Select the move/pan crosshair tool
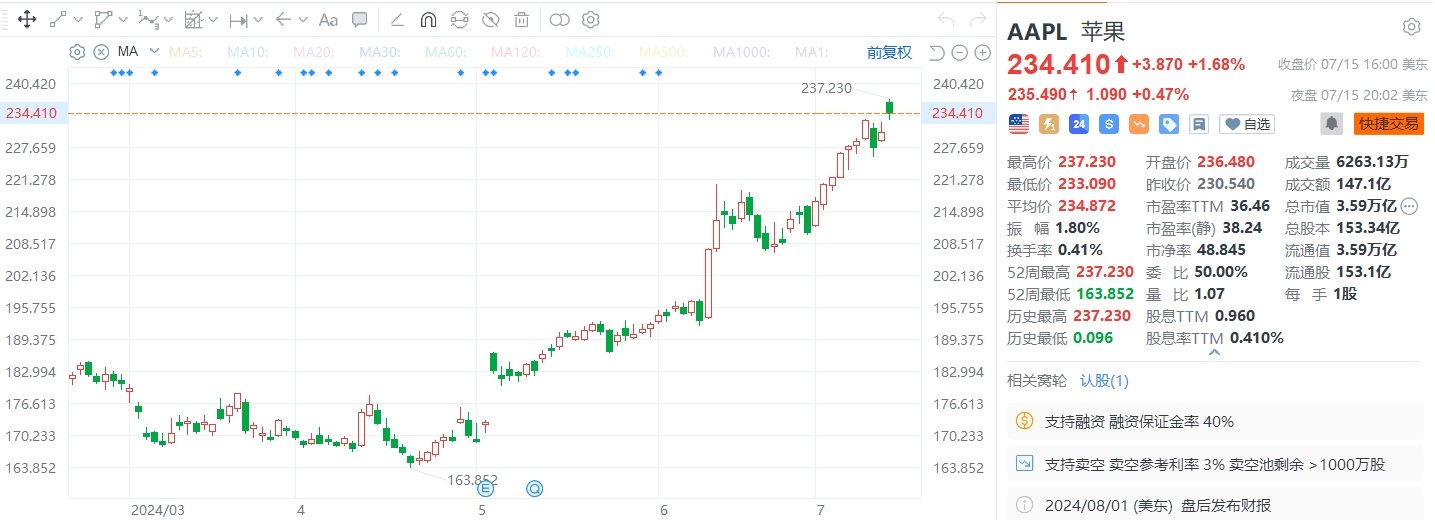 27,19
